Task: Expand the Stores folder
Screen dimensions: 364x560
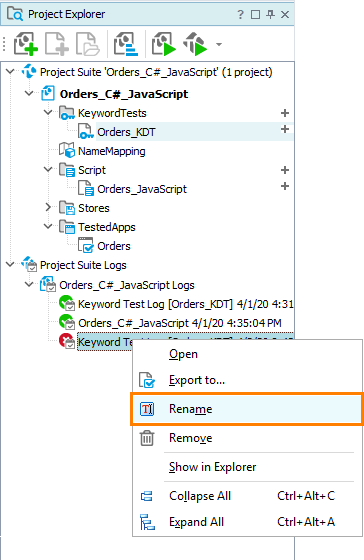Action: (x=48, y=207)
